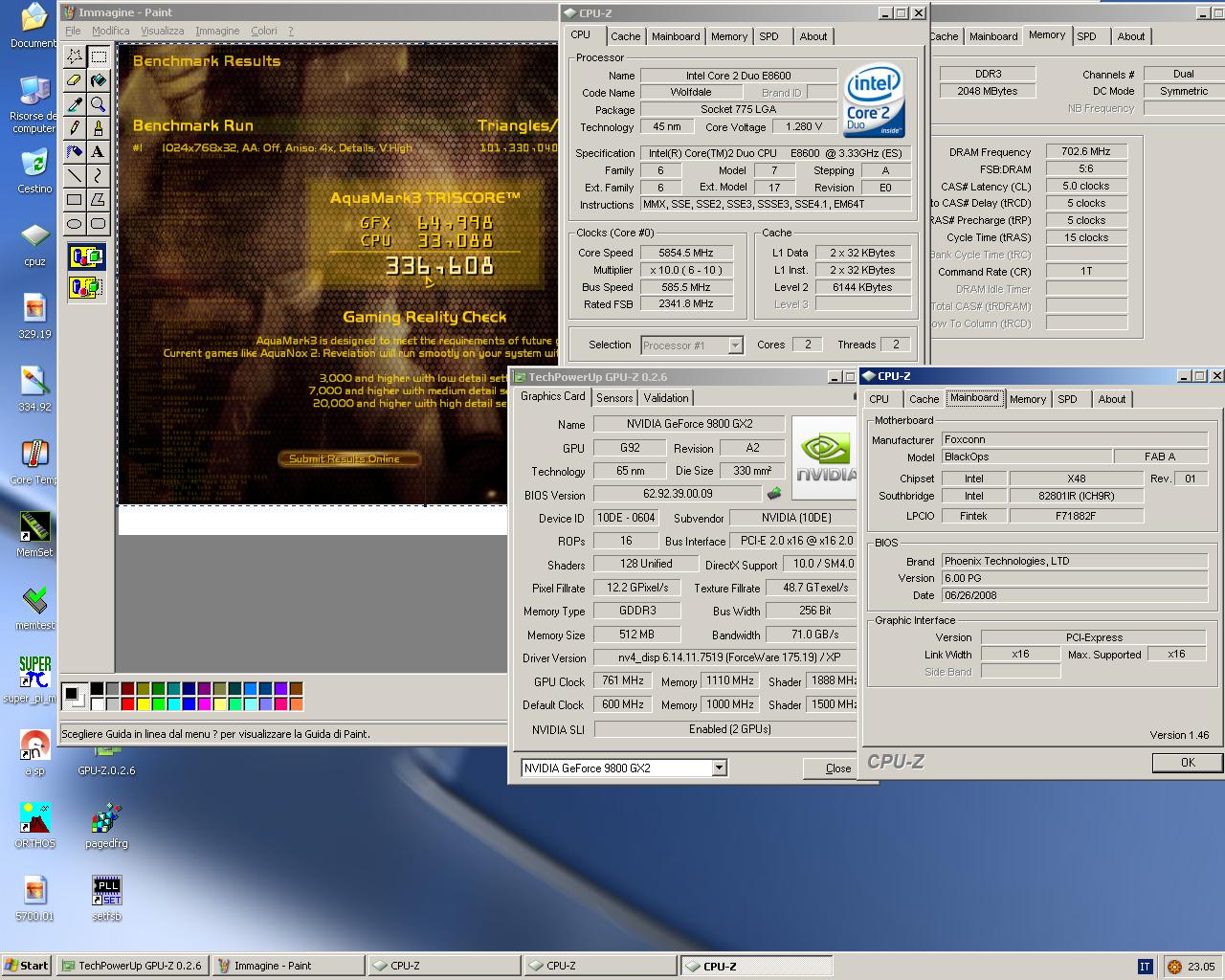Click the GPU Name field in GPU-Z
Image resolution: width=1225 pixels, height=980 pixels.
(689, 424)
